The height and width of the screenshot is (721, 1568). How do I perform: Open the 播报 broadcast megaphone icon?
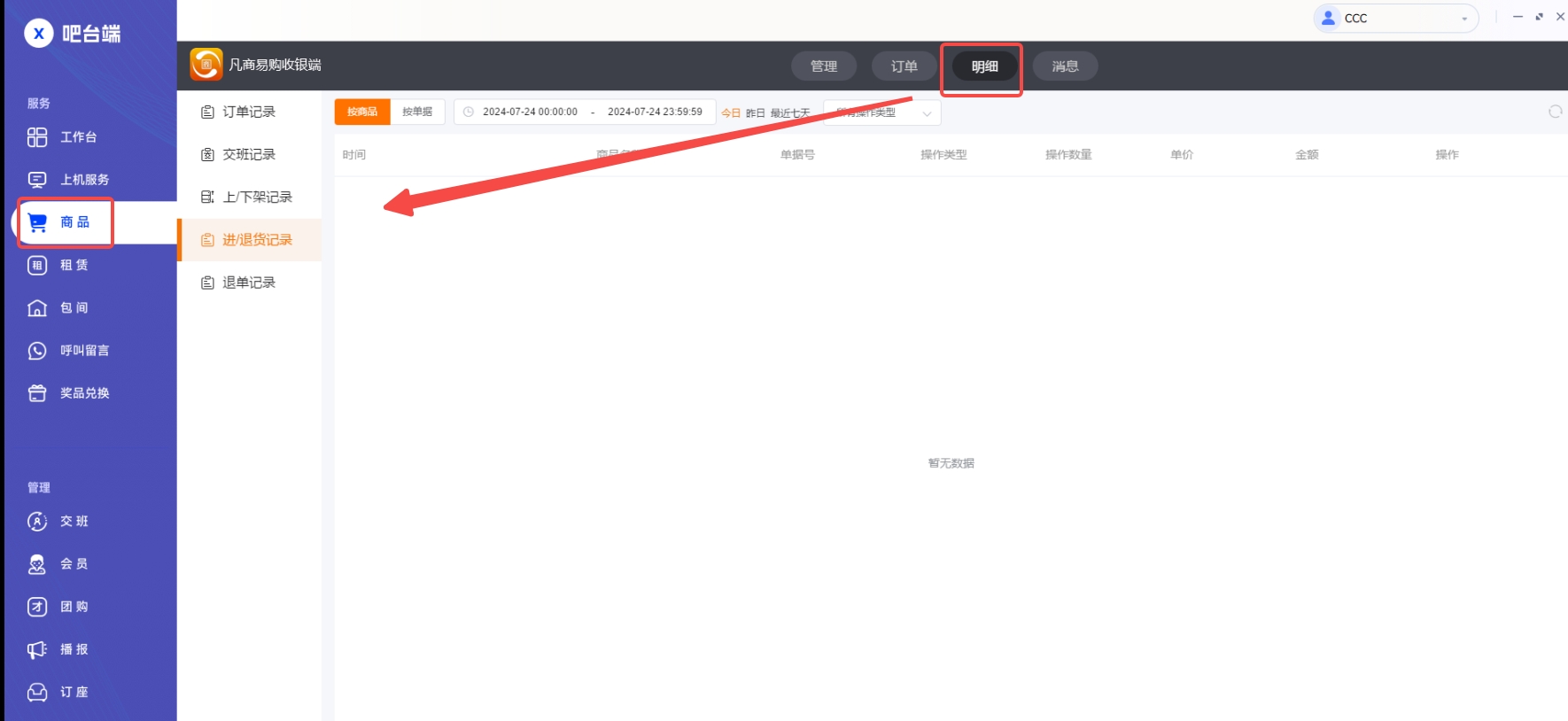pos(37,649)
